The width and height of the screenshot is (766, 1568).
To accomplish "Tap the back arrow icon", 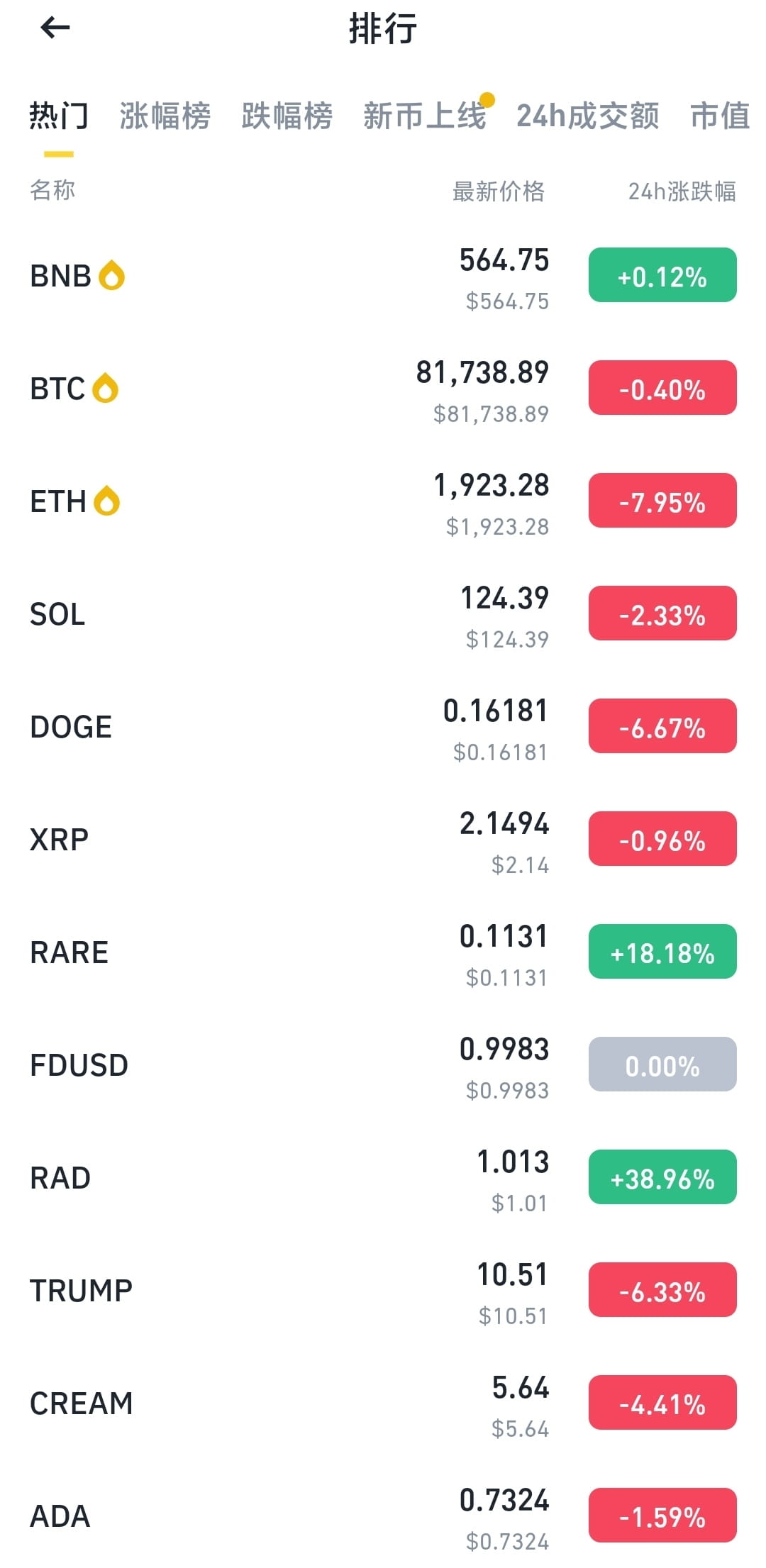I will pyautogui.click(x=55, y=28).
